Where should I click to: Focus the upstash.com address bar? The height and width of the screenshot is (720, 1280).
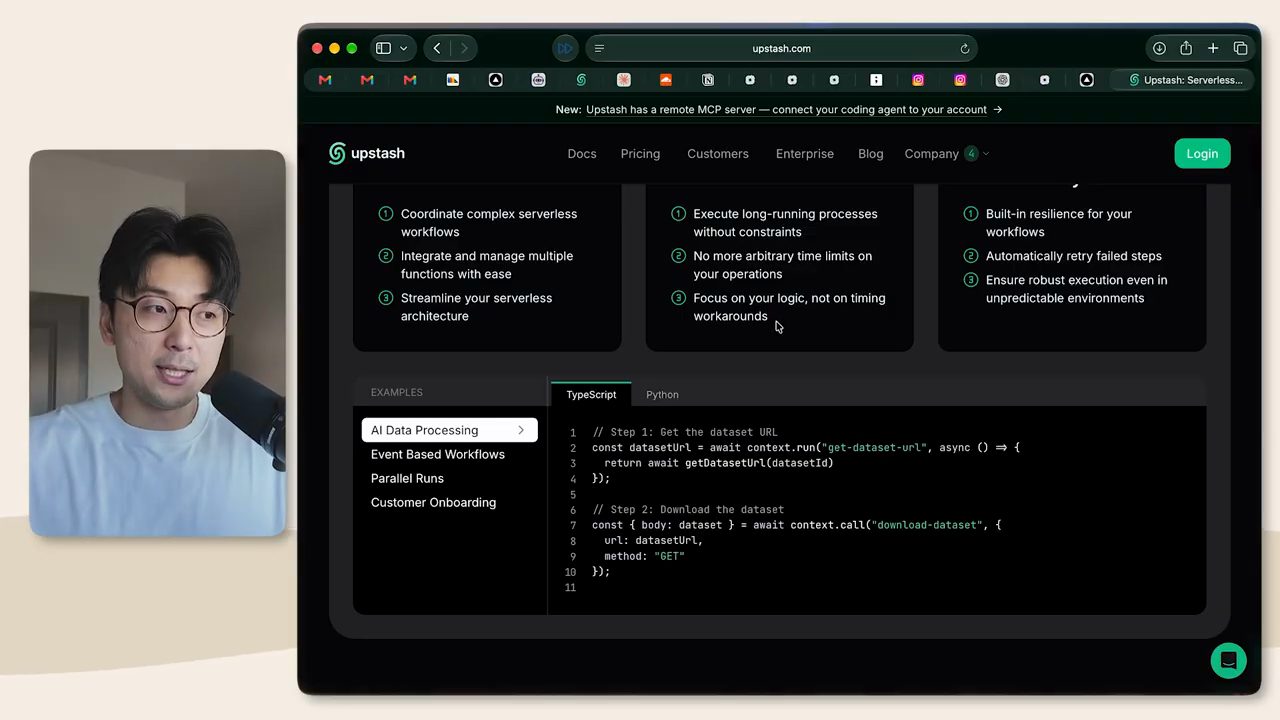(x=781, y=48)
